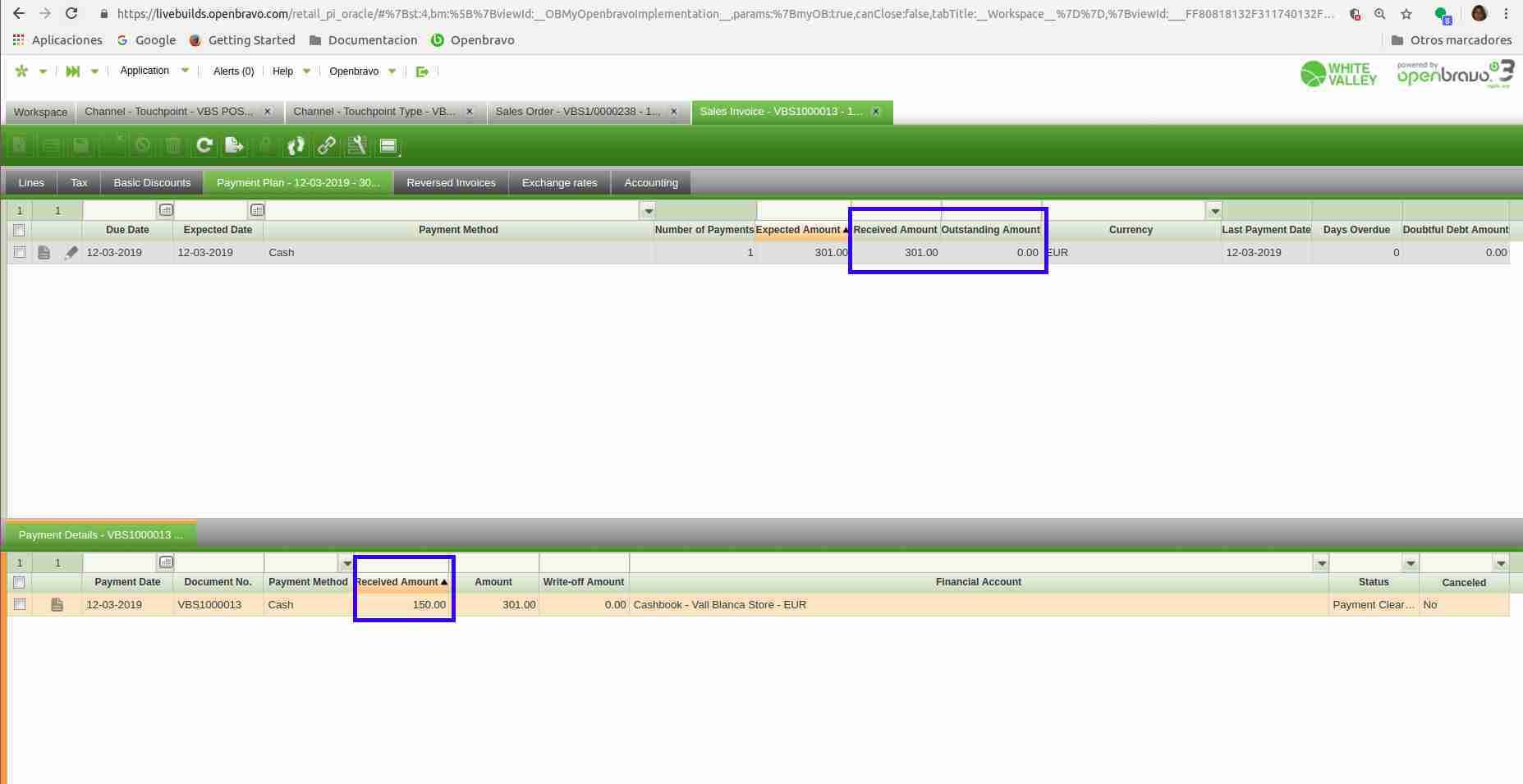Bookmark this page with the star icon
The width and height of the screenshot is (1523, 784).
coord(1406,14)
